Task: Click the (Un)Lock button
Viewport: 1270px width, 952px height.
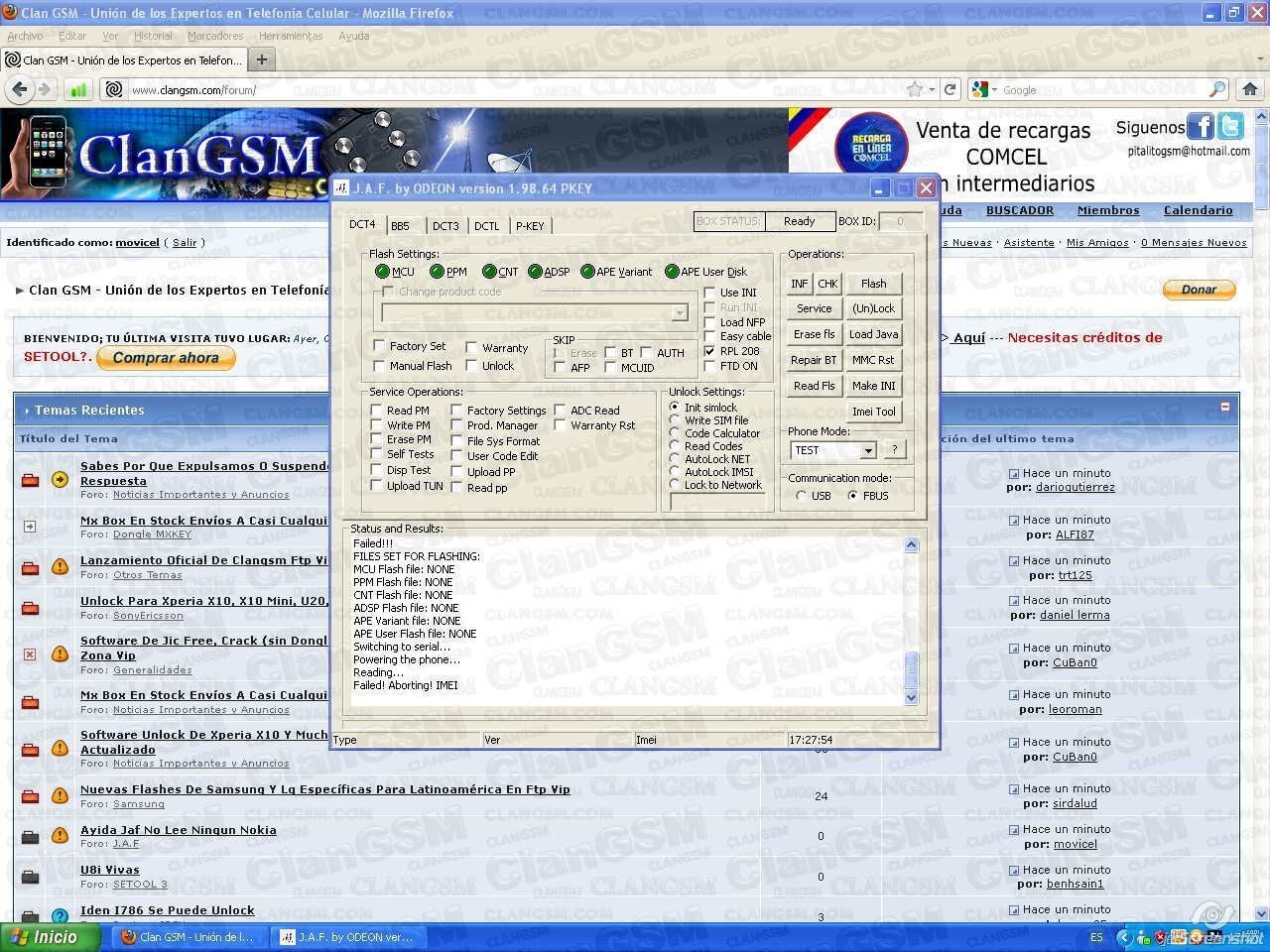Action: [874, 308]
